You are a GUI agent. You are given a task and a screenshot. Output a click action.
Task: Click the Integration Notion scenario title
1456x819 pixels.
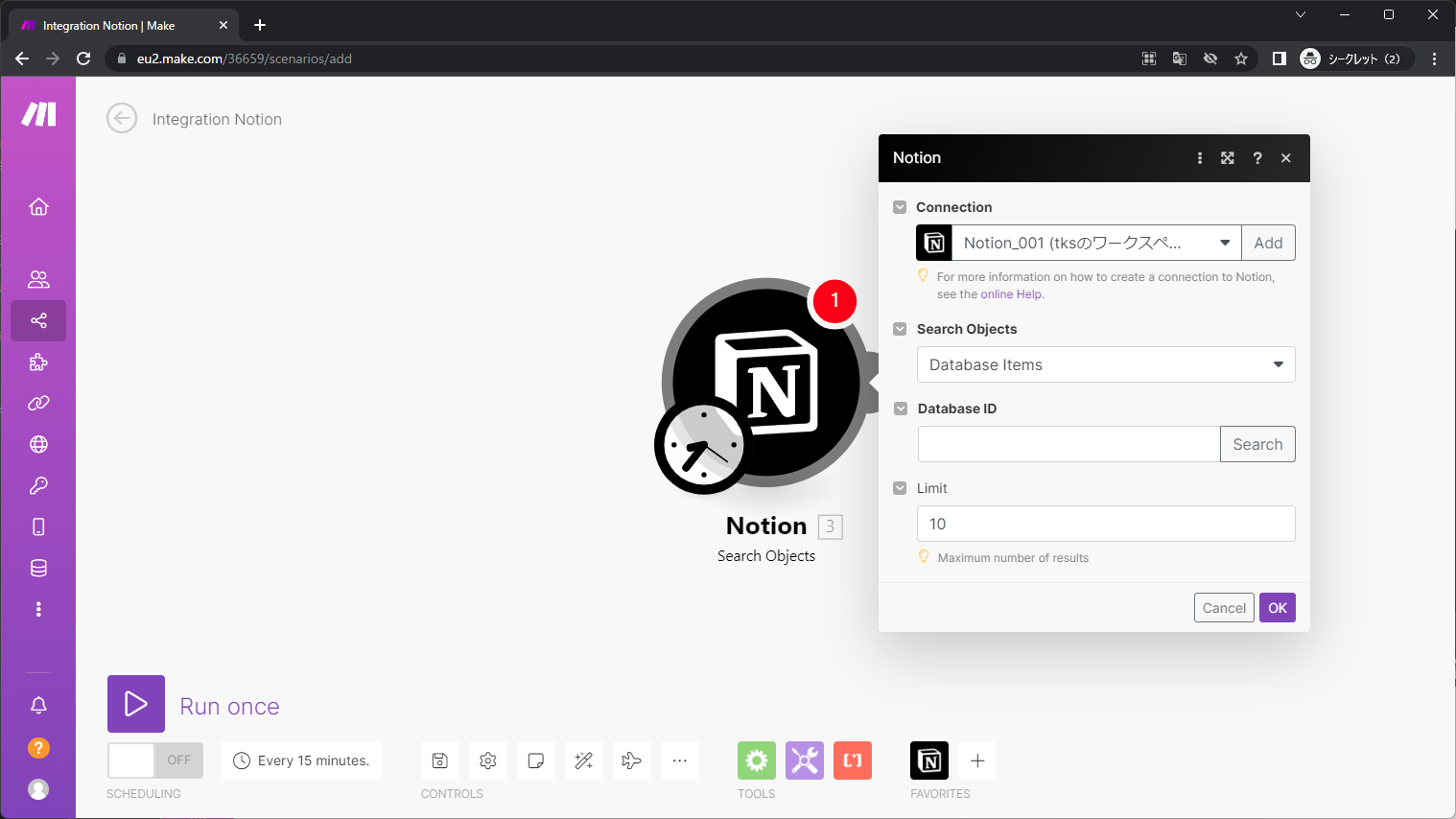point(217,119)
